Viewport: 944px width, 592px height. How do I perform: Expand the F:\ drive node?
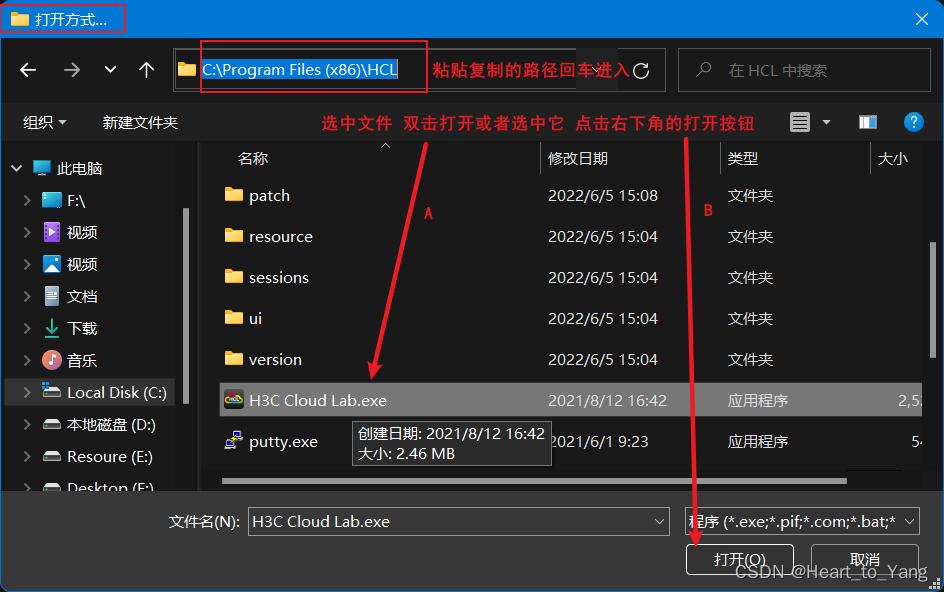point(27,200)
